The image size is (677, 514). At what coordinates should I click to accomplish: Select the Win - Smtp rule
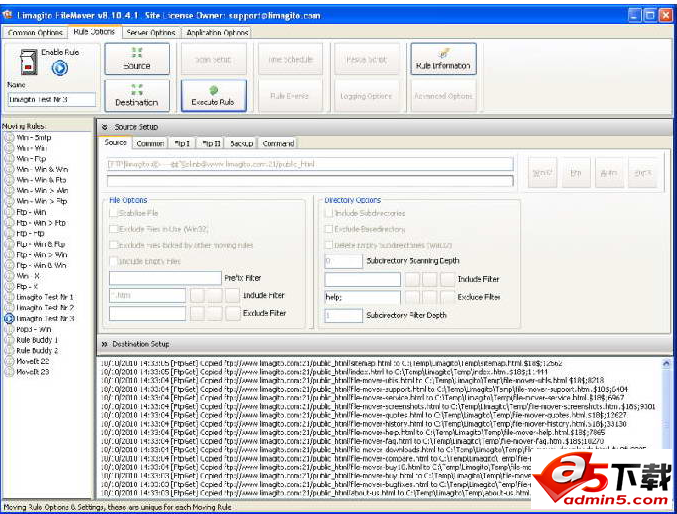pos(34,137)
